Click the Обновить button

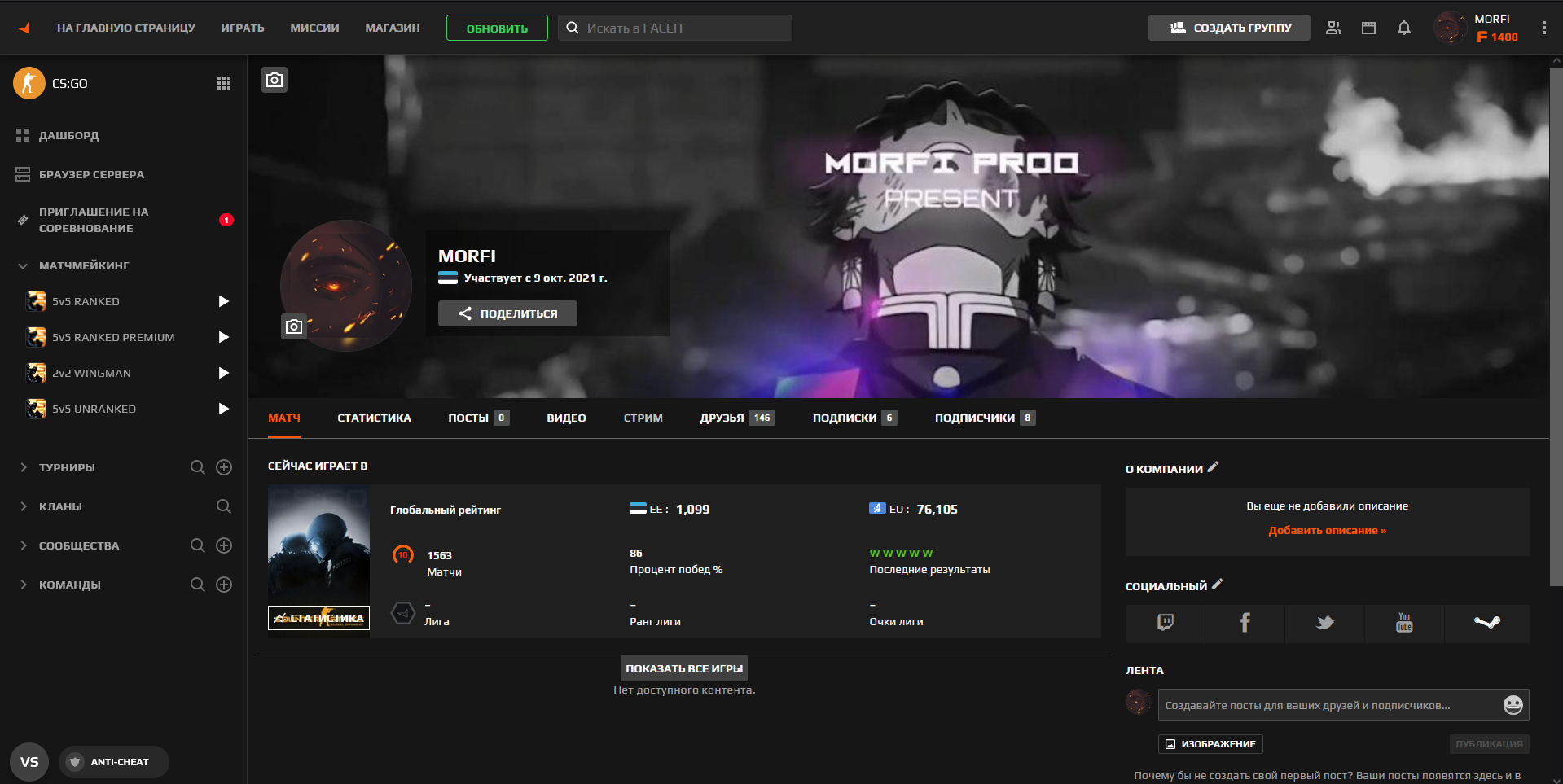(x=497, y=28)
